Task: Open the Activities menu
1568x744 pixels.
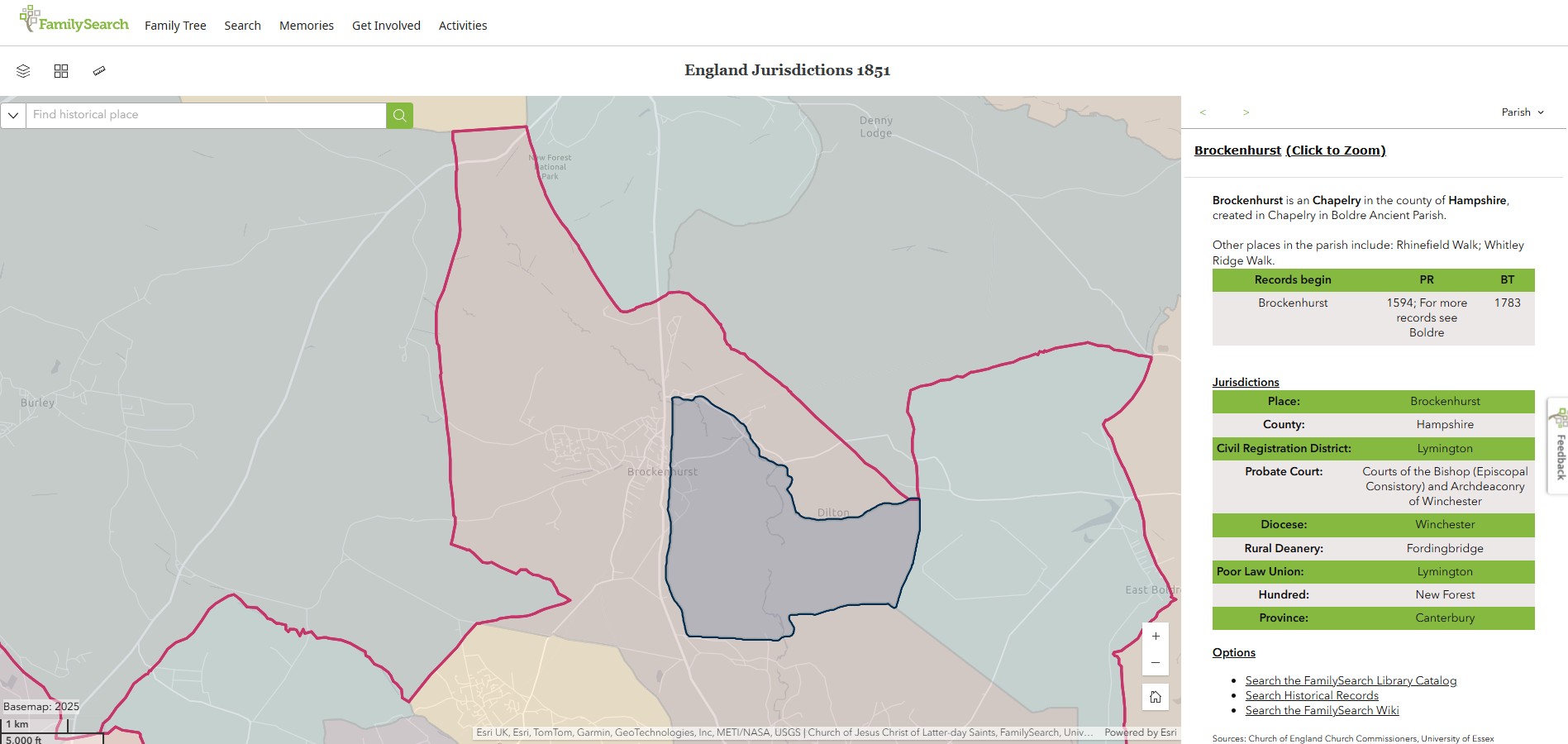Action: (x=463, y=26)
